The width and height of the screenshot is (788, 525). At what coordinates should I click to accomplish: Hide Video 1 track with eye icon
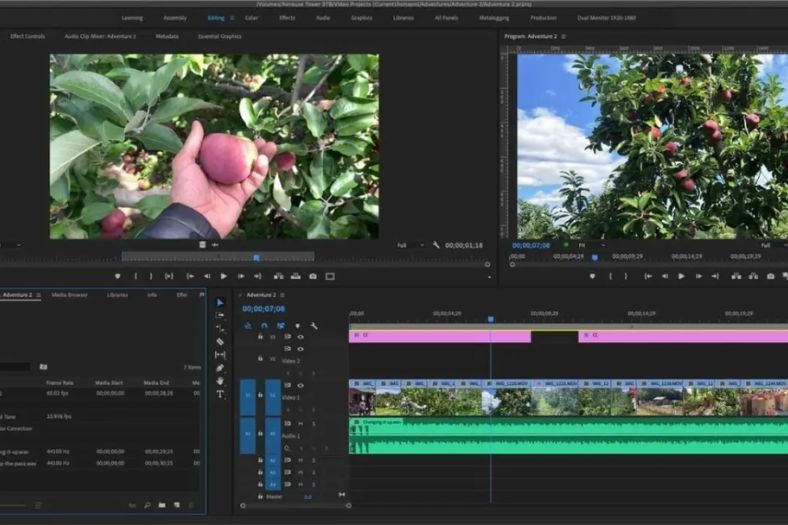[x=300, y=385]
